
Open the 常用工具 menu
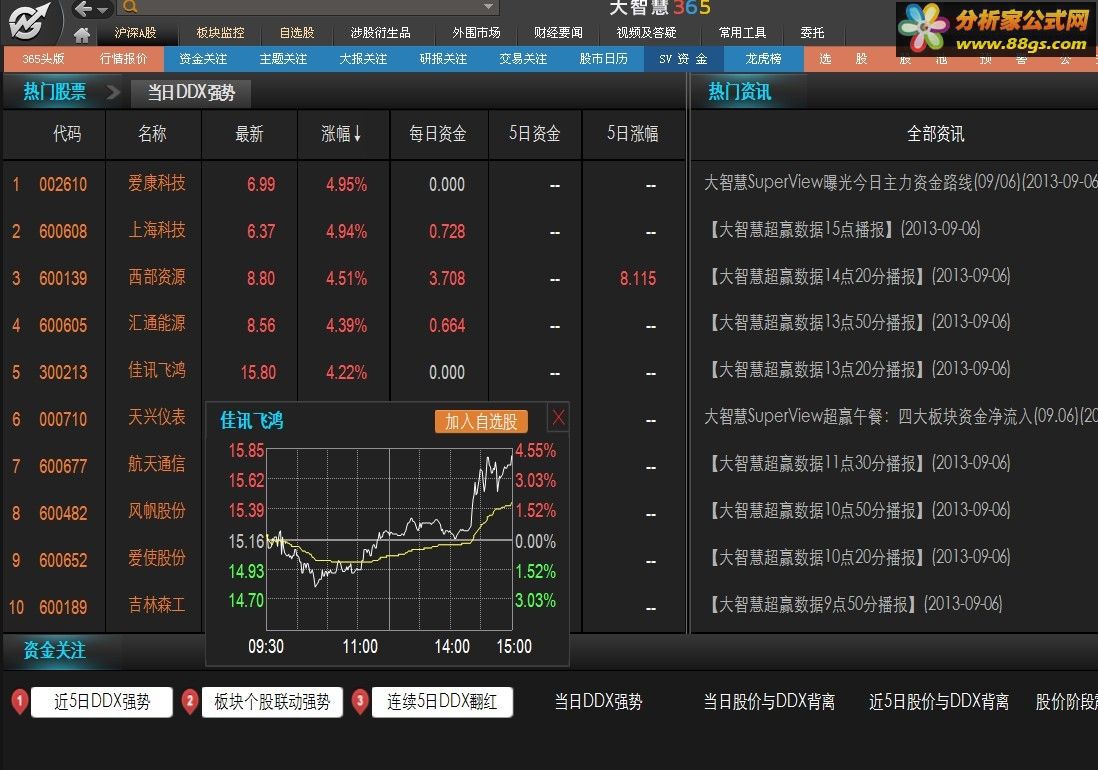(x=742, y=33)
